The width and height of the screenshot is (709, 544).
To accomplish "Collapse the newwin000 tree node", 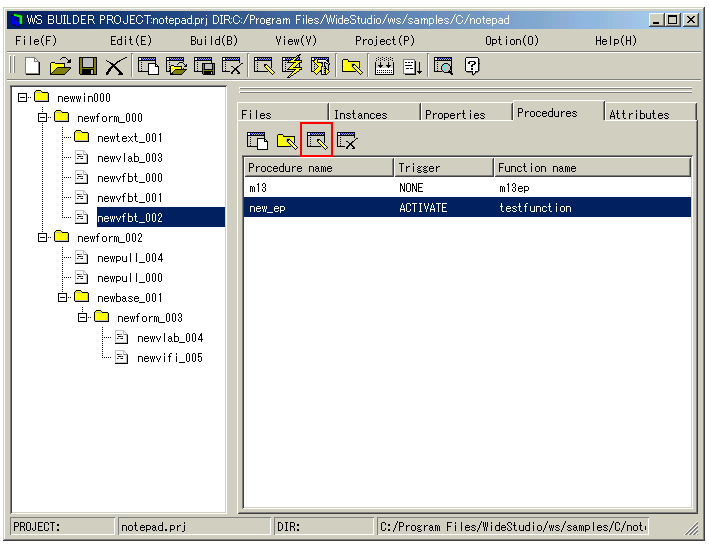I will (23, 97).
